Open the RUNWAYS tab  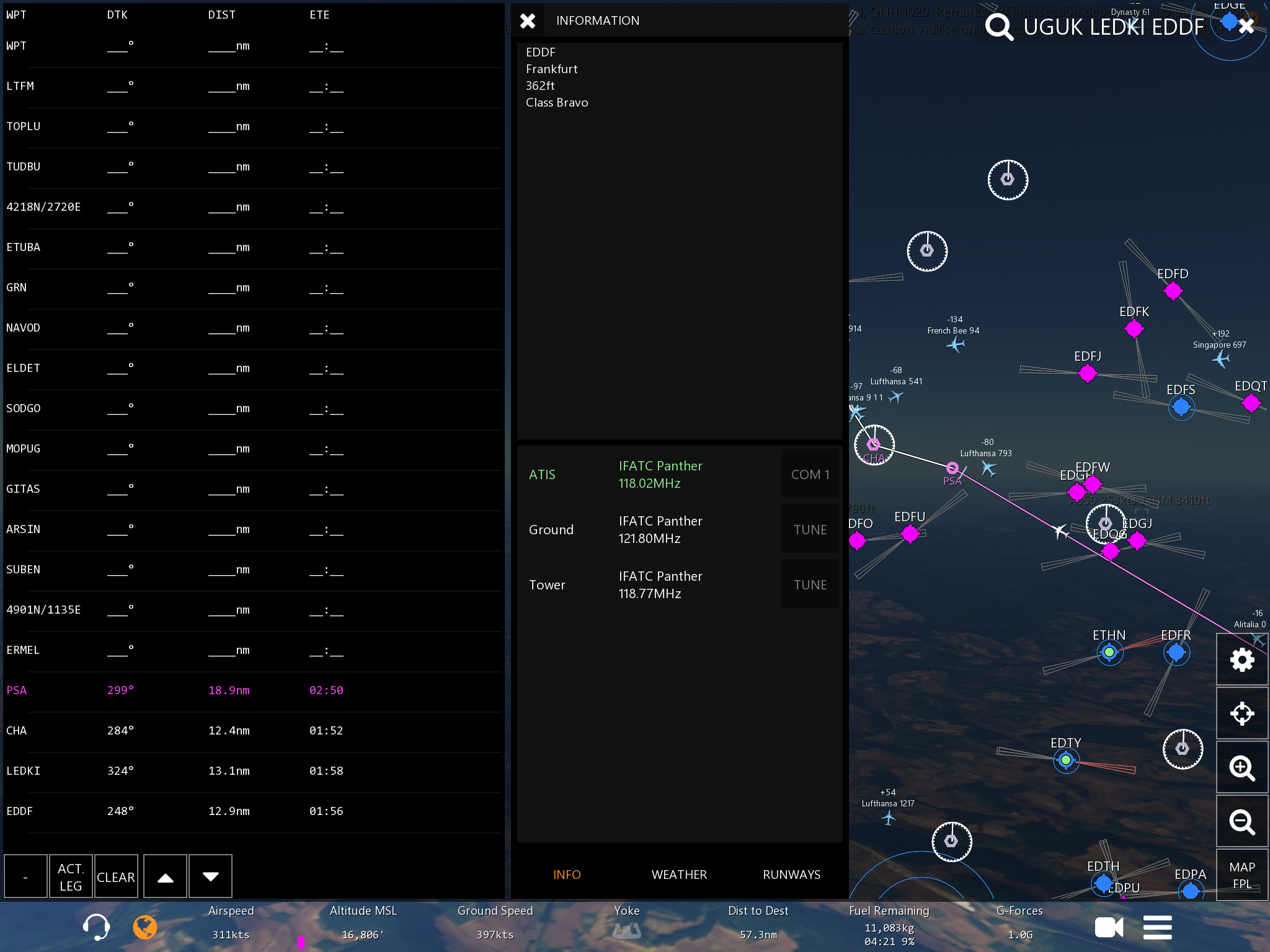click(x=791, y=875)
